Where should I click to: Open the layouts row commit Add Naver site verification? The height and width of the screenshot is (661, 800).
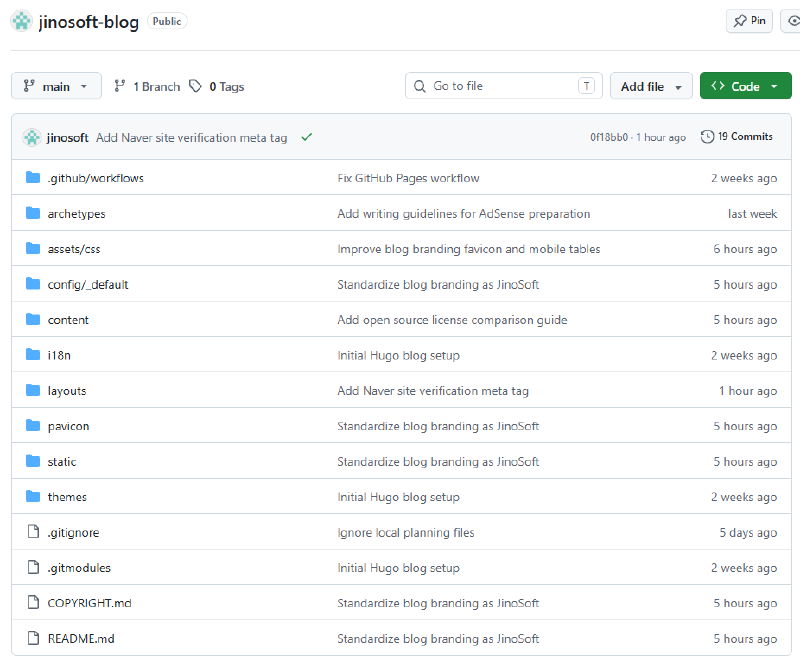pyautogui.click(x=433, y=391)
